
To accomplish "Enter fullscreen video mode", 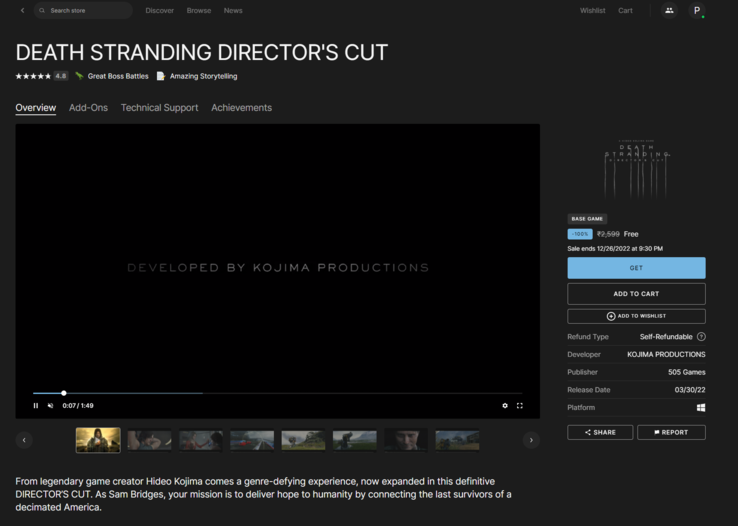I will (x=520, y=406).
